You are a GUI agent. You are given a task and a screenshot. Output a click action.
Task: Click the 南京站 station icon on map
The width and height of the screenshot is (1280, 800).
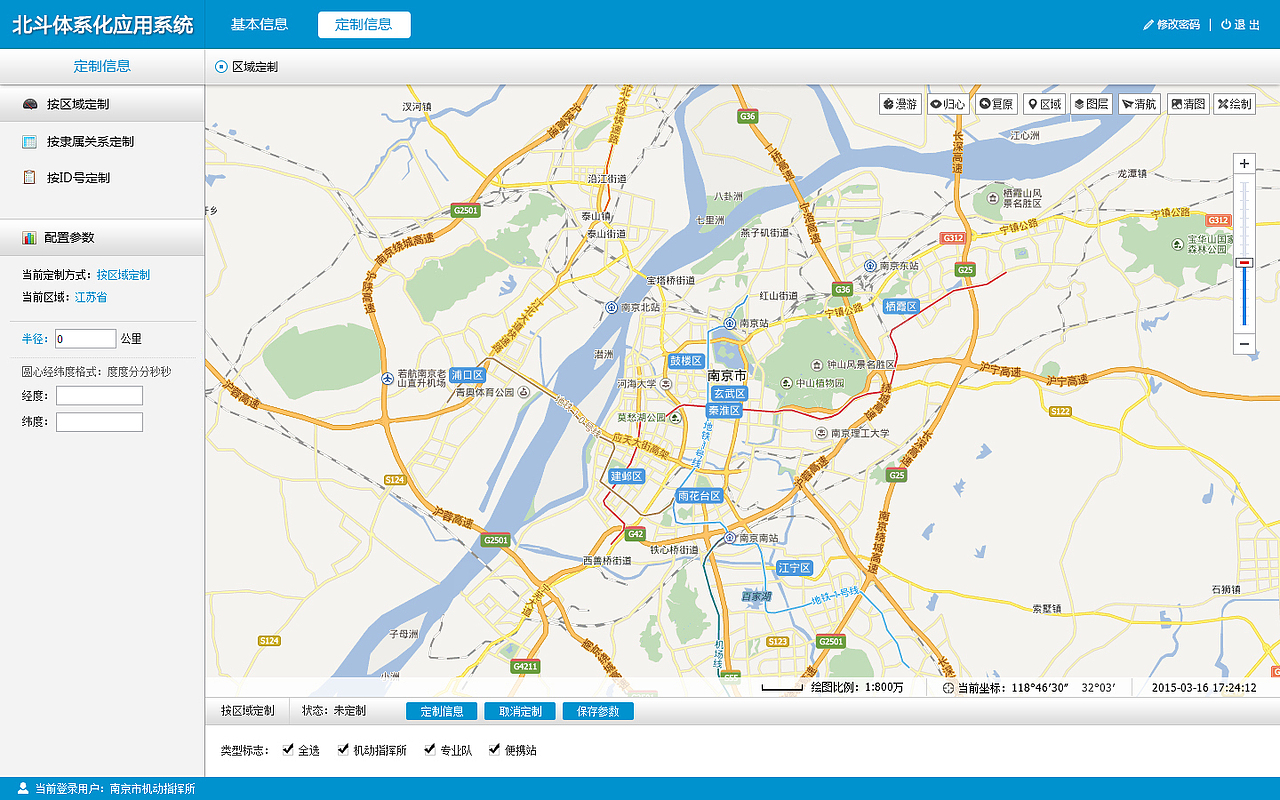730,324
